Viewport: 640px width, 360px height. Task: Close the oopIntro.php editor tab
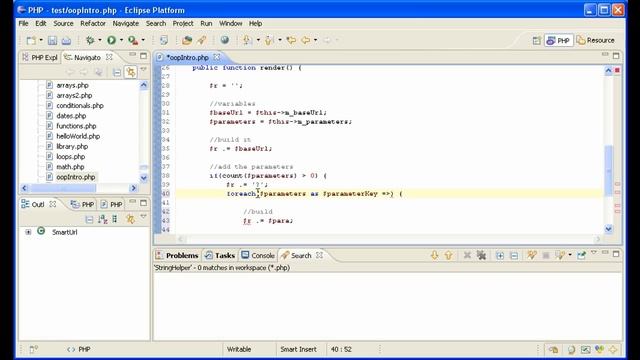[217, 57]
